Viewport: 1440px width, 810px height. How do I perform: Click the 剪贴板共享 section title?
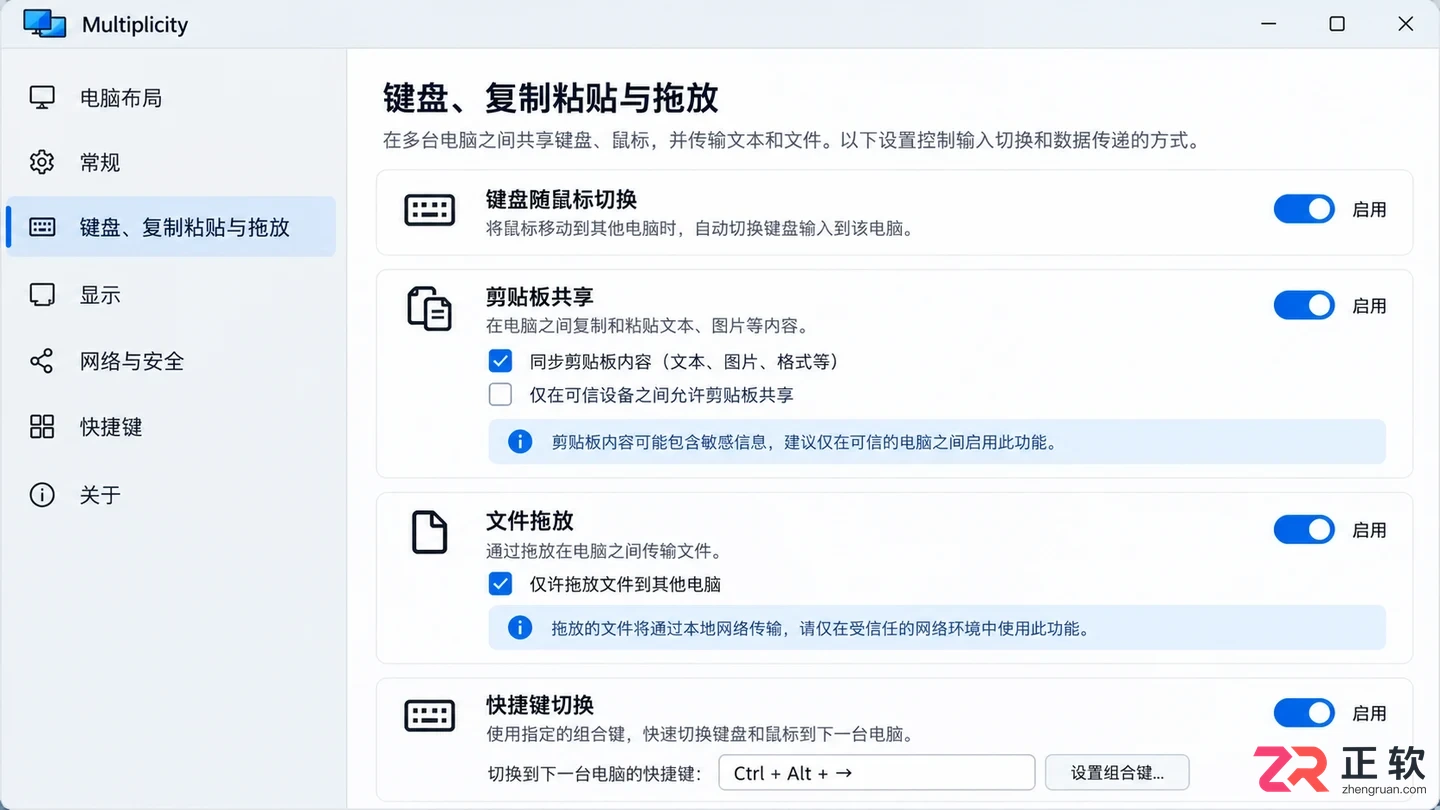click(x=540, y=297)
